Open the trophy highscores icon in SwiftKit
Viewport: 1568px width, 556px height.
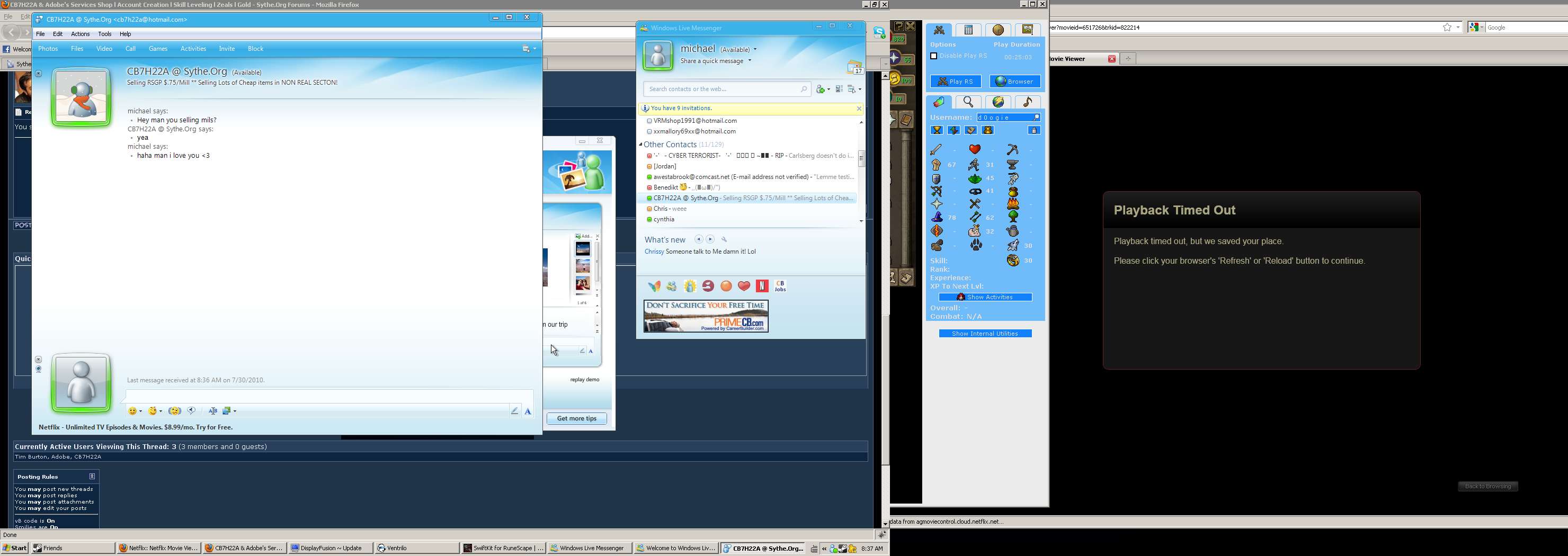point(938,130)
